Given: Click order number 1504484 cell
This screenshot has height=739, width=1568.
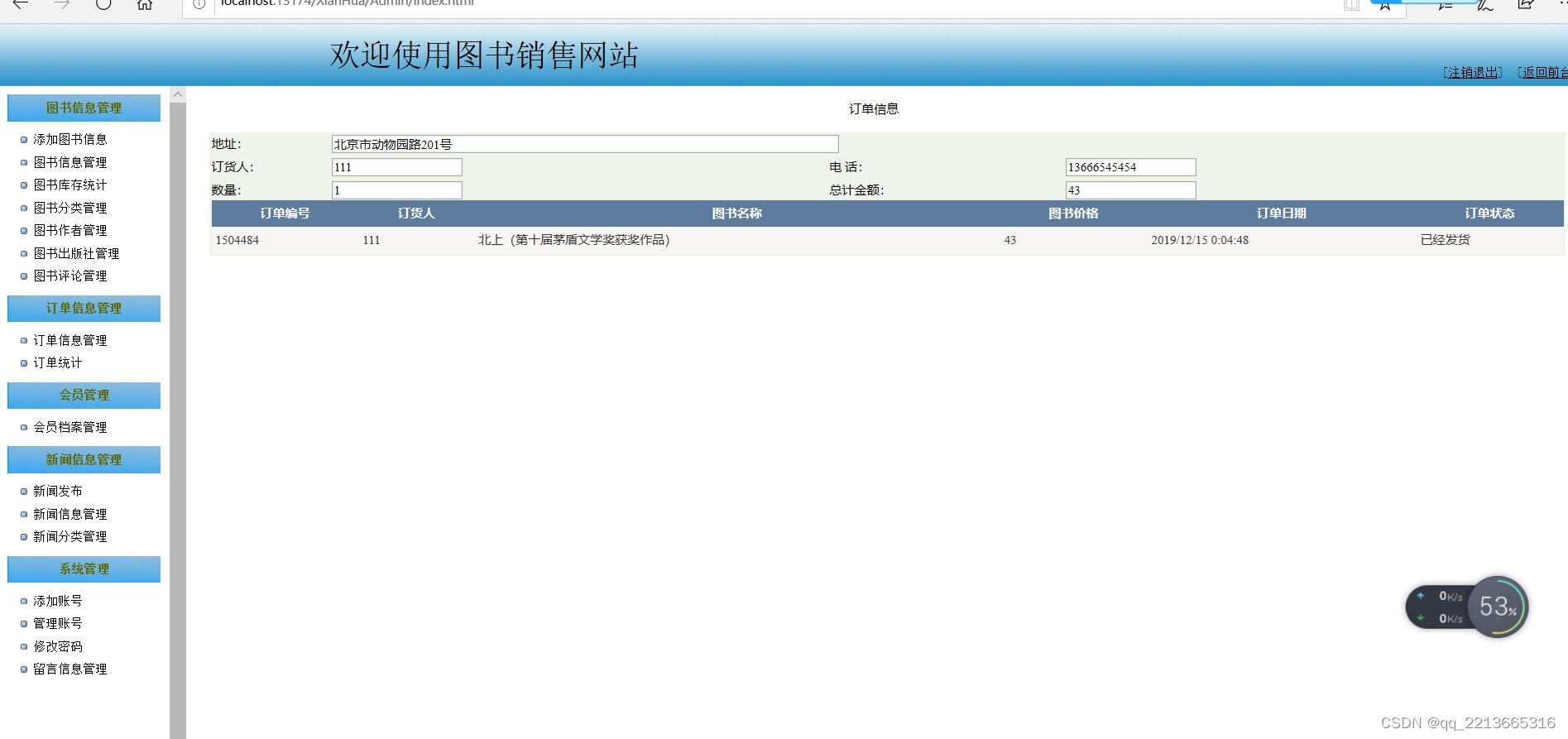Looking at the screenshot, I should click(237, 240).
